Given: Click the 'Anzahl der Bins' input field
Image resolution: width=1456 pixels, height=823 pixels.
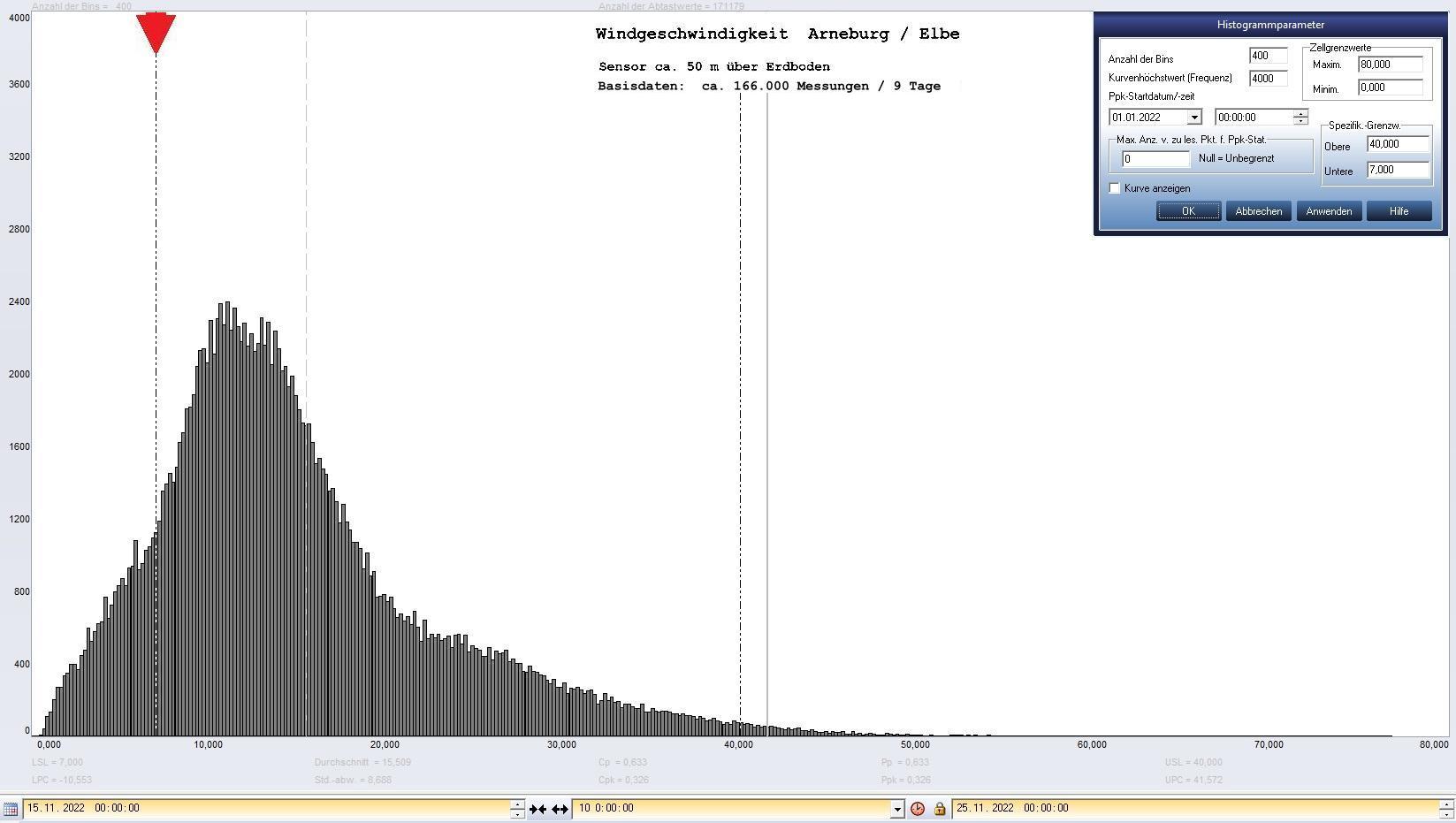Looking at the screenshot, I should point(1267,56).
